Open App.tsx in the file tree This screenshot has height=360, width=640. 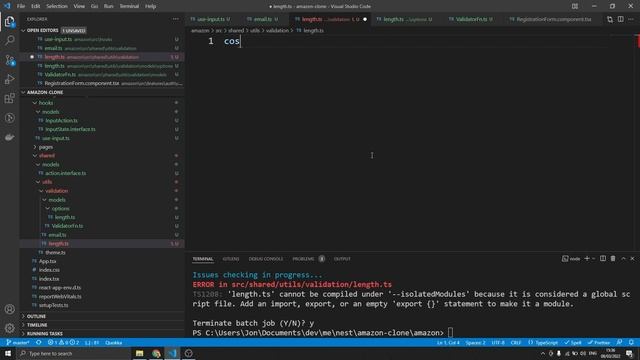(47, 261)
